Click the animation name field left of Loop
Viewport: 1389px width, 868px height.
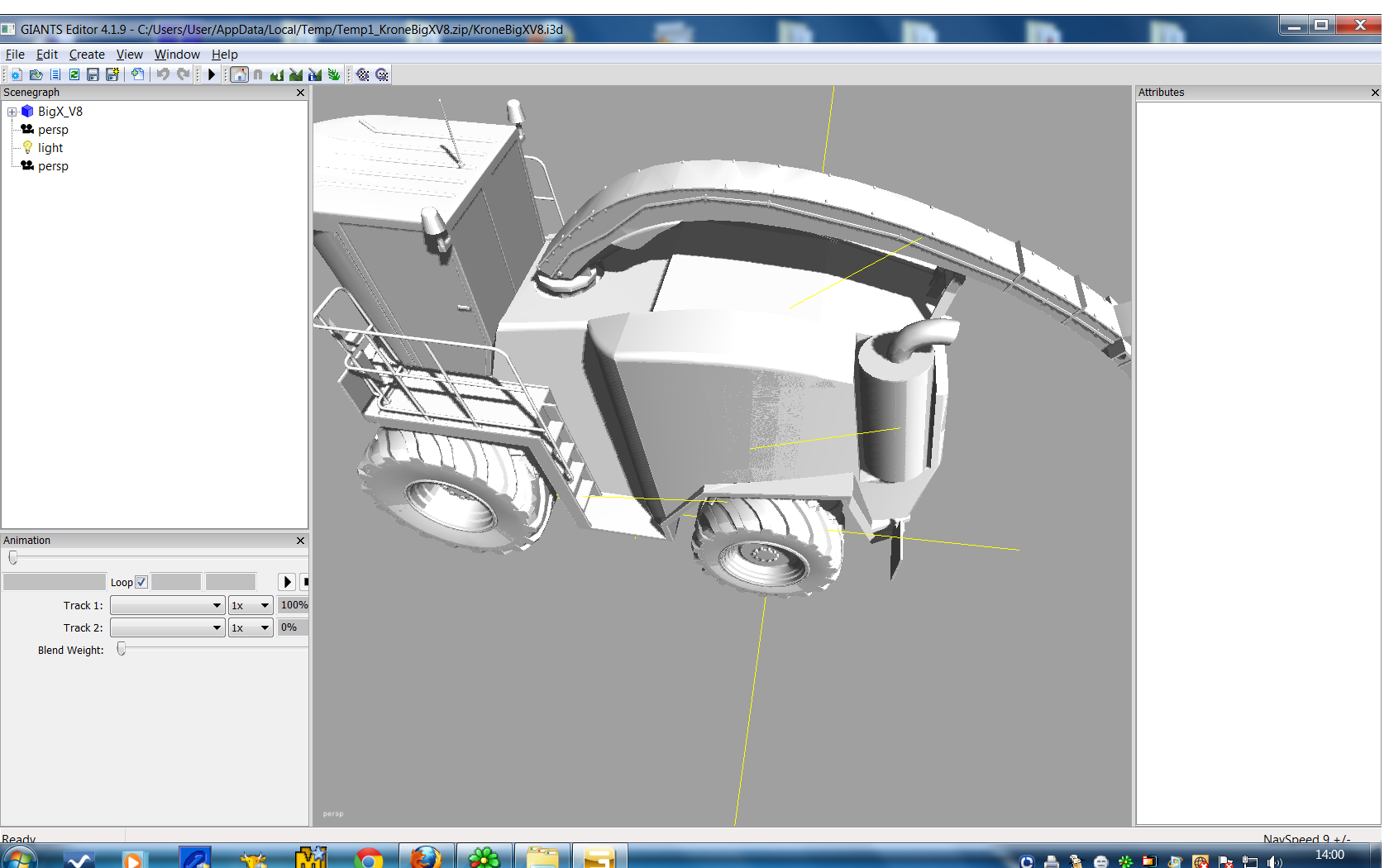click(55, 582)
